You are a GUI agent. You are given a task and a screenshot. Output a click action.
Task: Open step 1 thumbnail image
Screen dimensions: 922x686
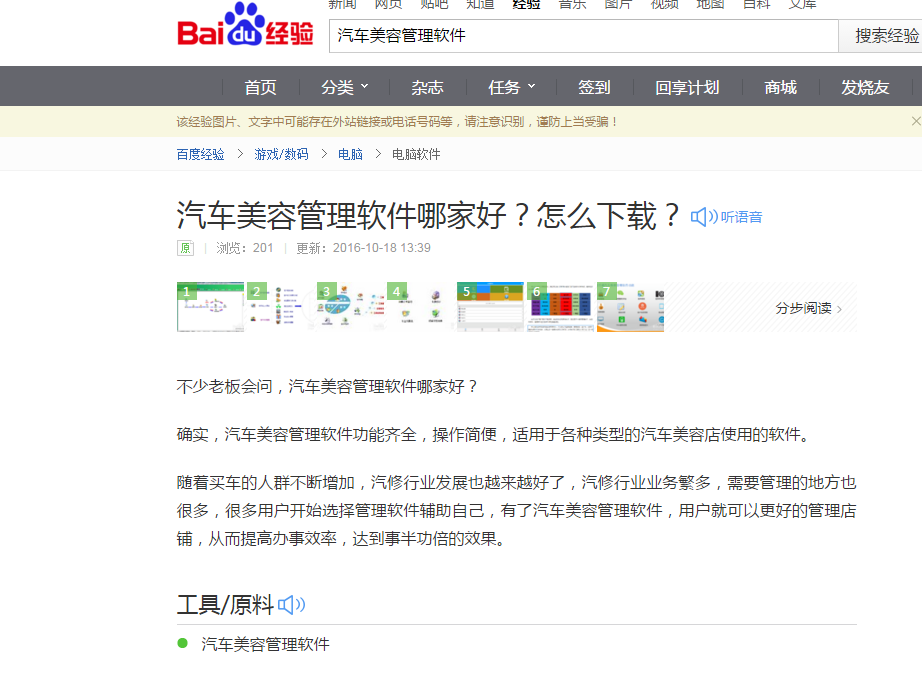(x=211, y=307)
